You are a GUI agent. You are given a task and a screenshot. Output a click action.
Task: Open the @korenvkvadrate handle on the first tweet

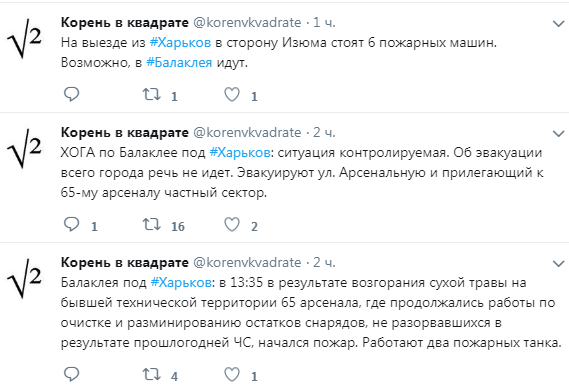[247, 22]
